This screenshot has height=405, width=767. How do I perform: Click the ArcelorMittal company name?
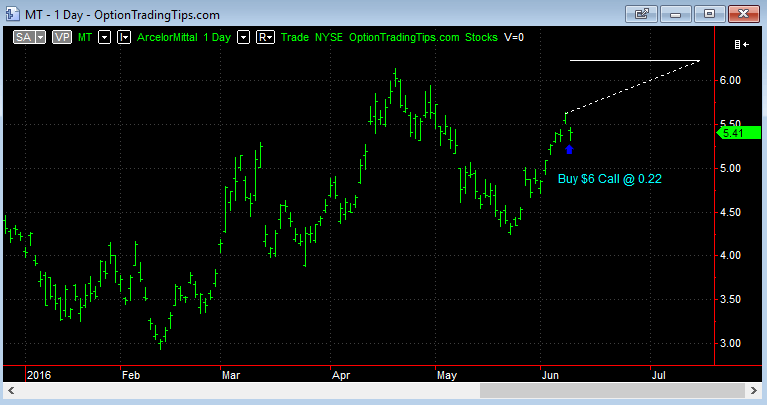(x=167, y=37)
